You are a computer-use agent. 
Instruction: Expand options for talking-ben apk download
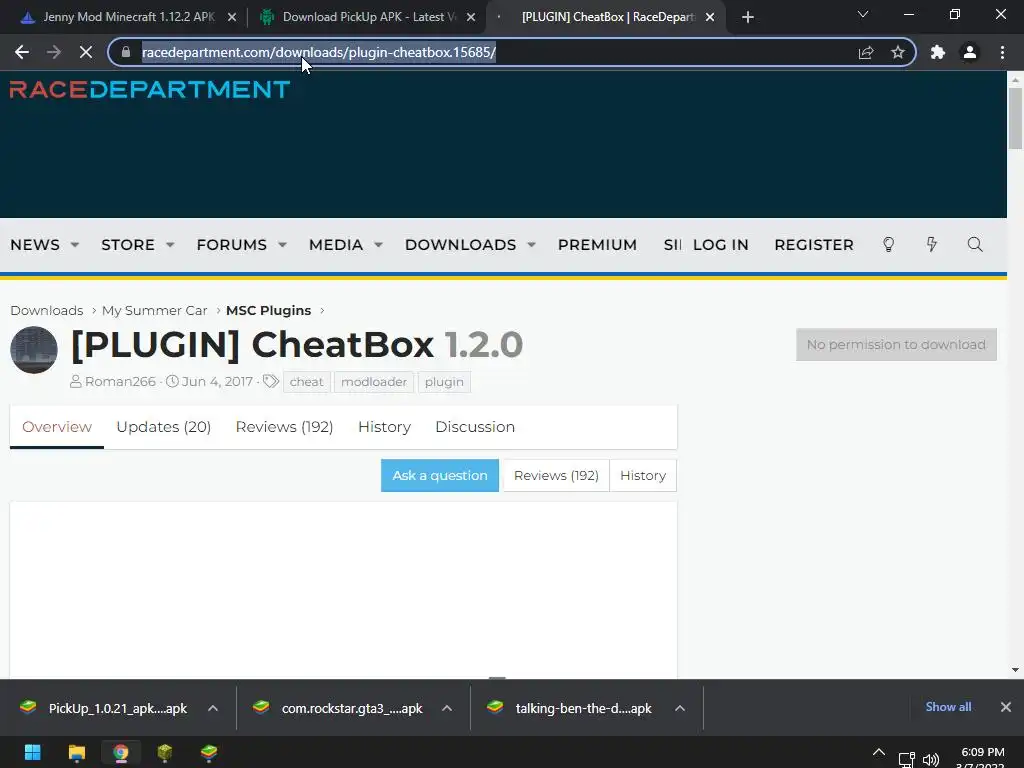(680, 708)
